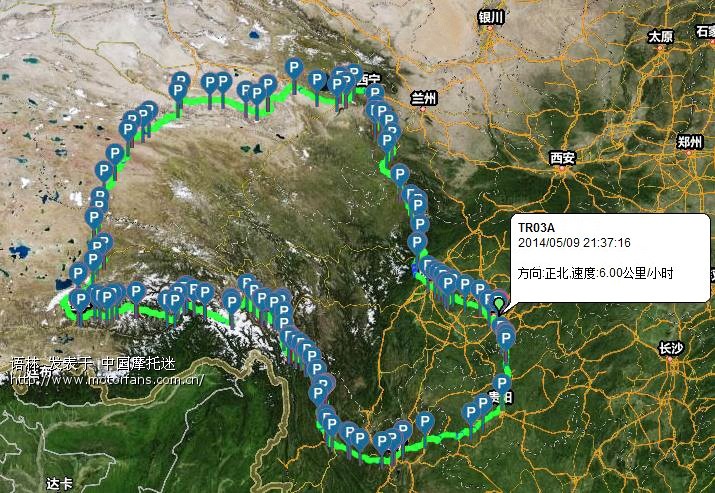Click the green marker under the TR03A popup

tap(499, 305)
